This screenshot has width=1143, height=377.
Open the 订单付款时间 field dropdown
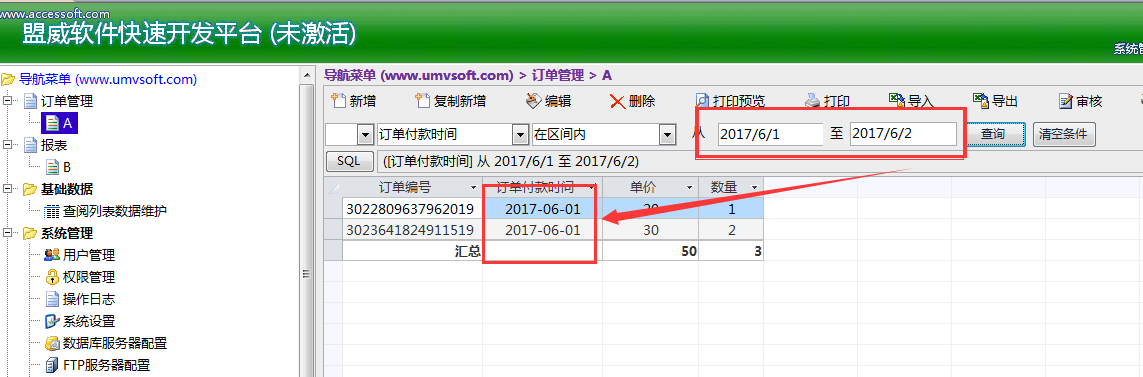(520, 134)
